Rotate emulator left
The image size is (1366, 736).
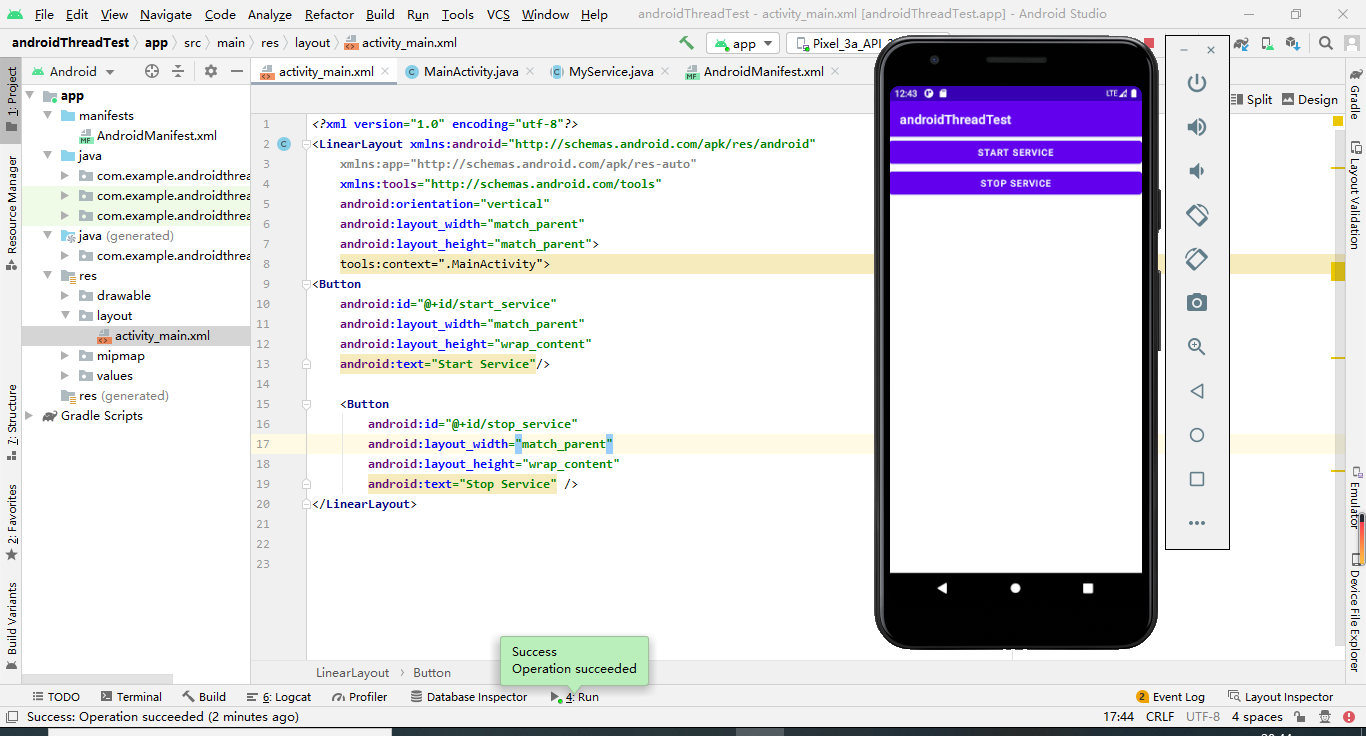(x=1197, y=215)
